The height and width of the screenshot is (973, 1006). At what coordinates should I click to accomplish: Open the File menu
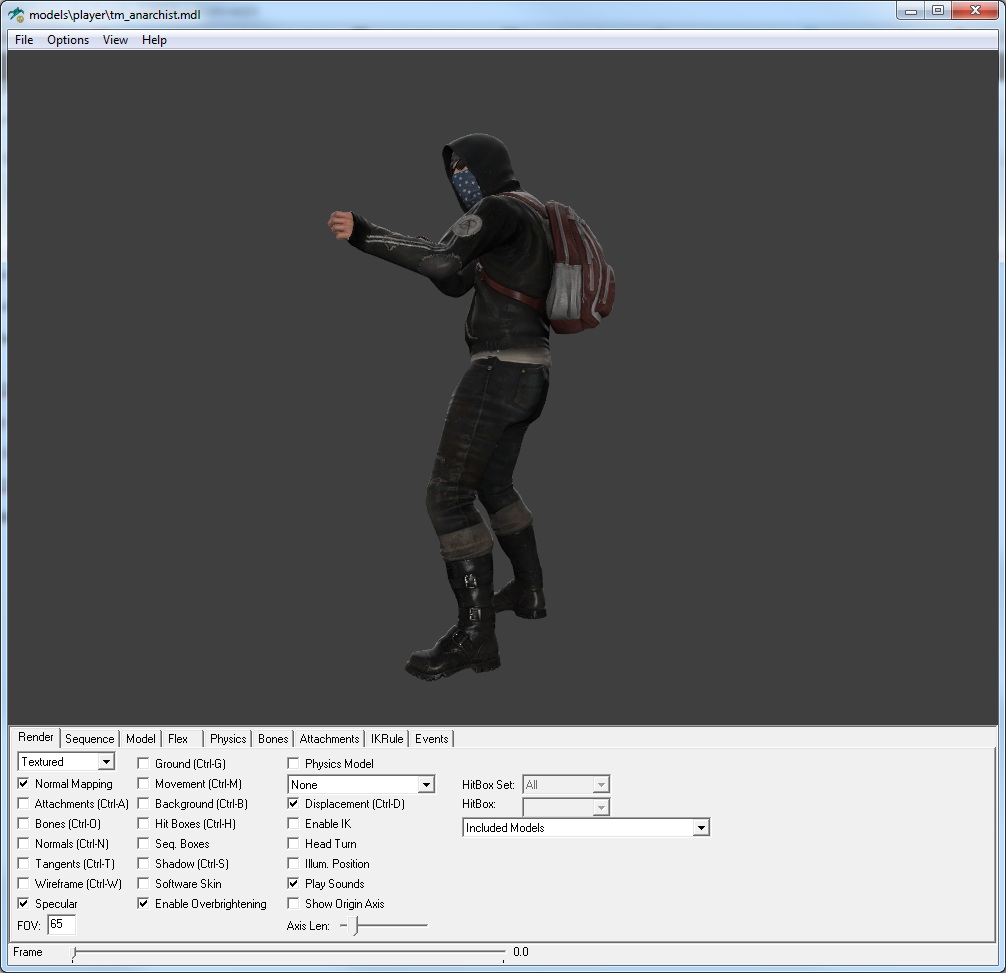(24, 40)
